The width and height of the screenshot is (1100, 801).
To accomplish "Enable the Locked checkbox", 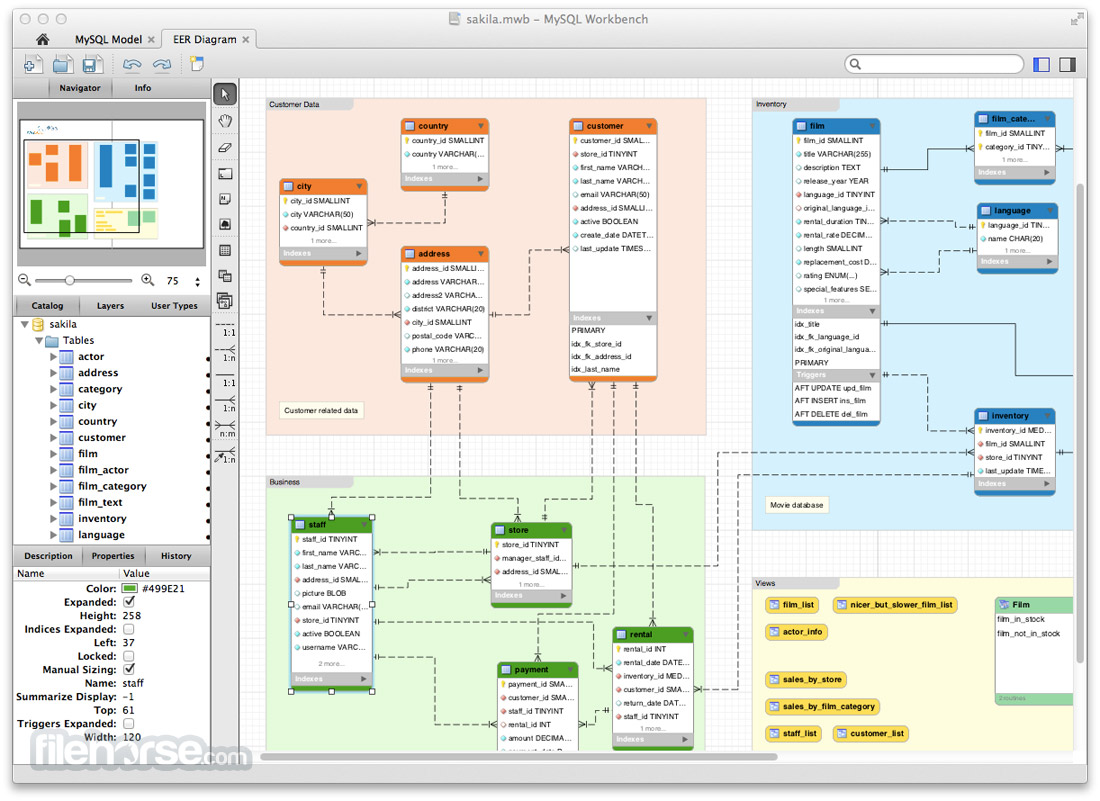I will click(x=129, y=656).
